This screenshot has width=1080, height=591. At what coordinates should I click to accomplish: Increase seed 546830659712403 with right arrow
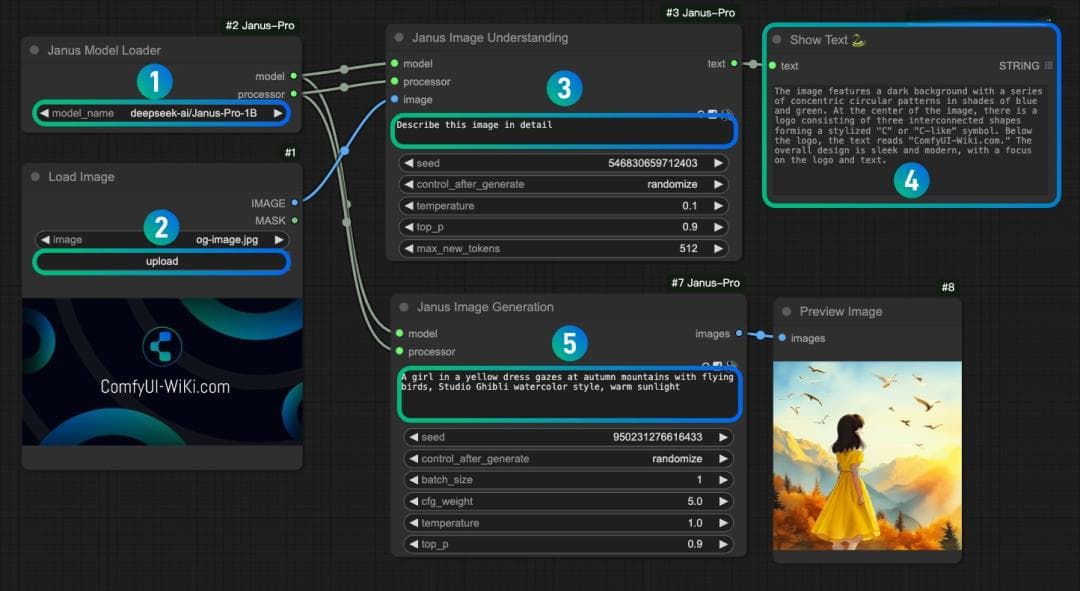[718, 163]
